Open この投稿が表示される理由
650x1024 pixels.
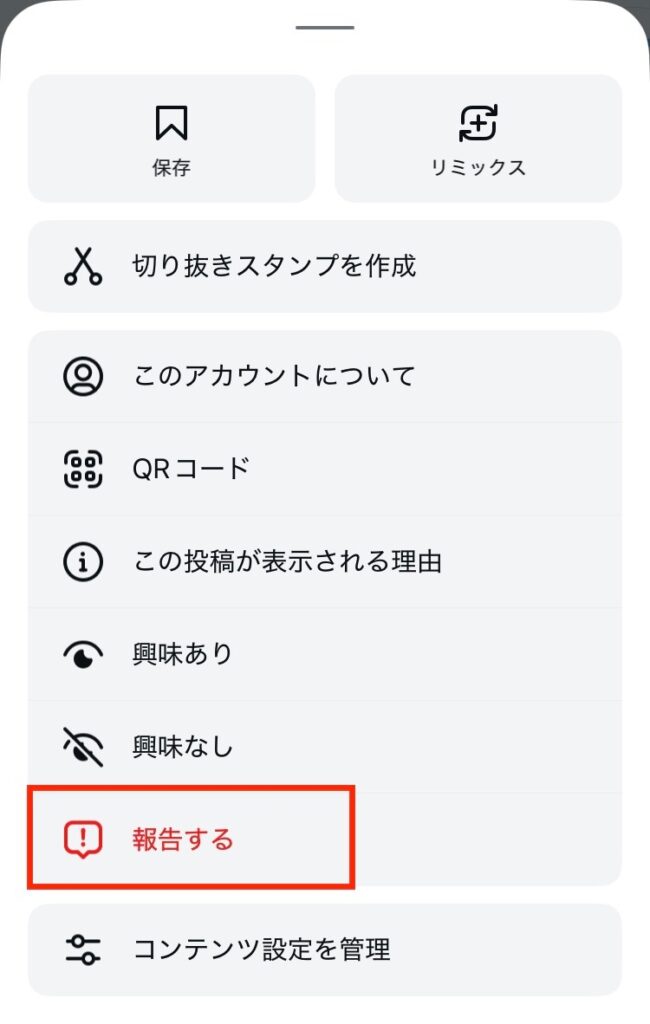click(288, 562)
